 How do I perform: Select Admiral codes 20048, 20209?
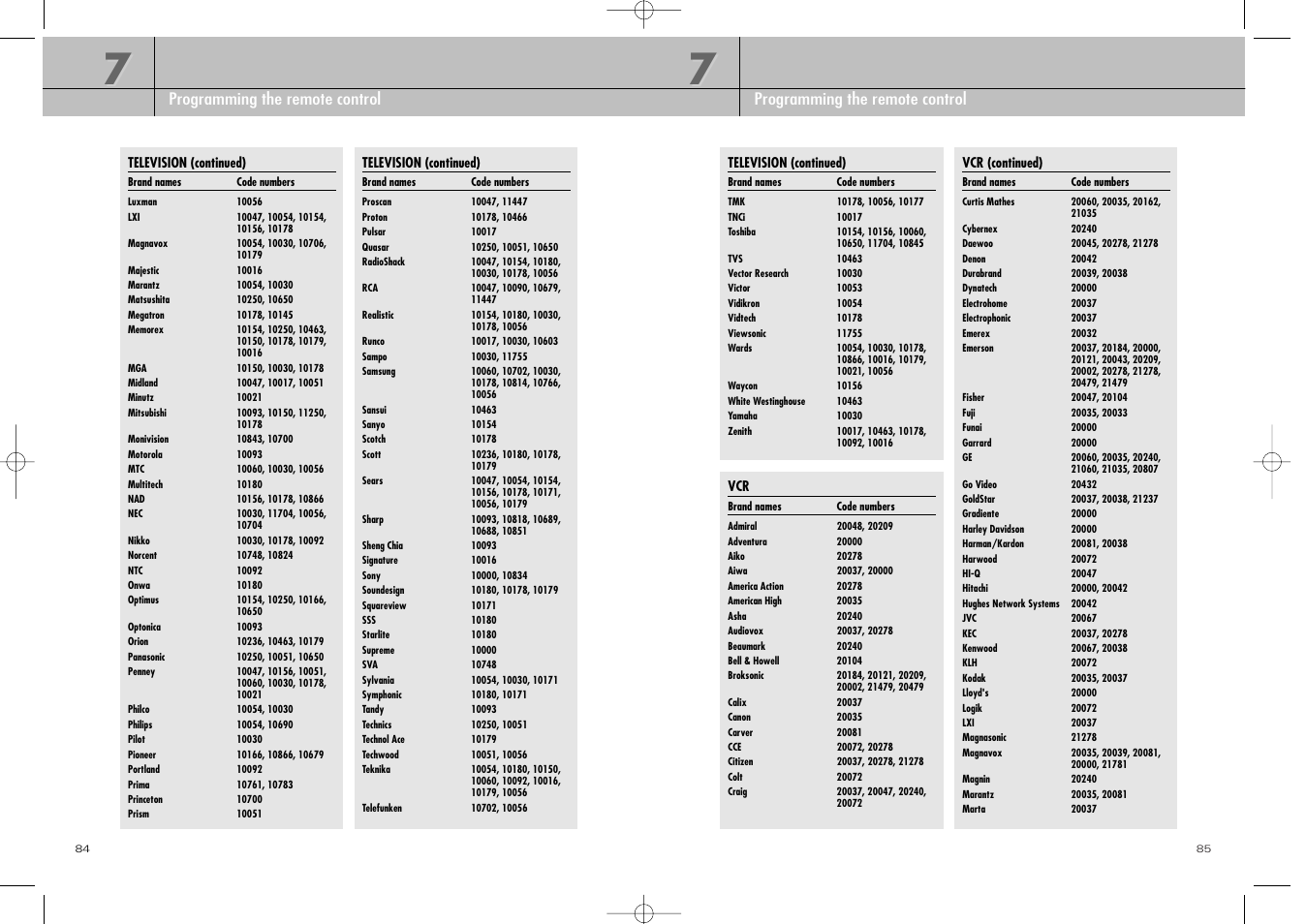click(865, 527)
